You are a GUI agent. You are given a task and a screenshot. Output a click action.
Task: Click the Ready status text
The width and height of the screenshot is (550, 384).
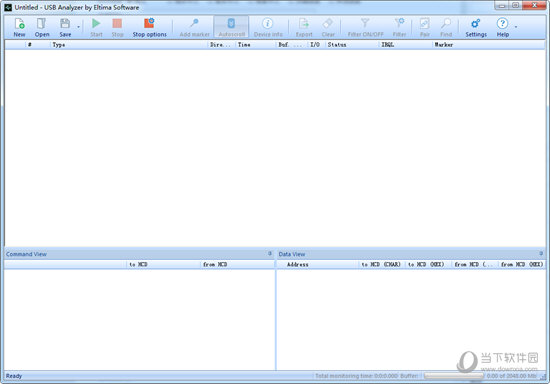(14, 376)
